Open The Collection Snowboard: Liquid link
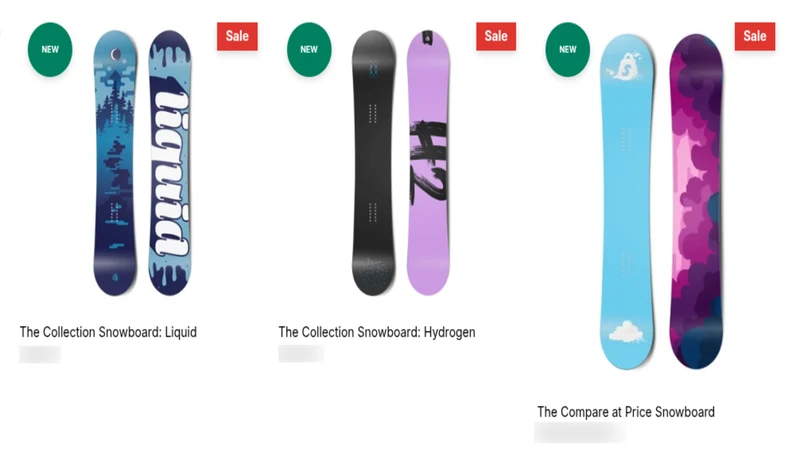The height and width of the screenshot is (450, 800). tap(108, 332)
